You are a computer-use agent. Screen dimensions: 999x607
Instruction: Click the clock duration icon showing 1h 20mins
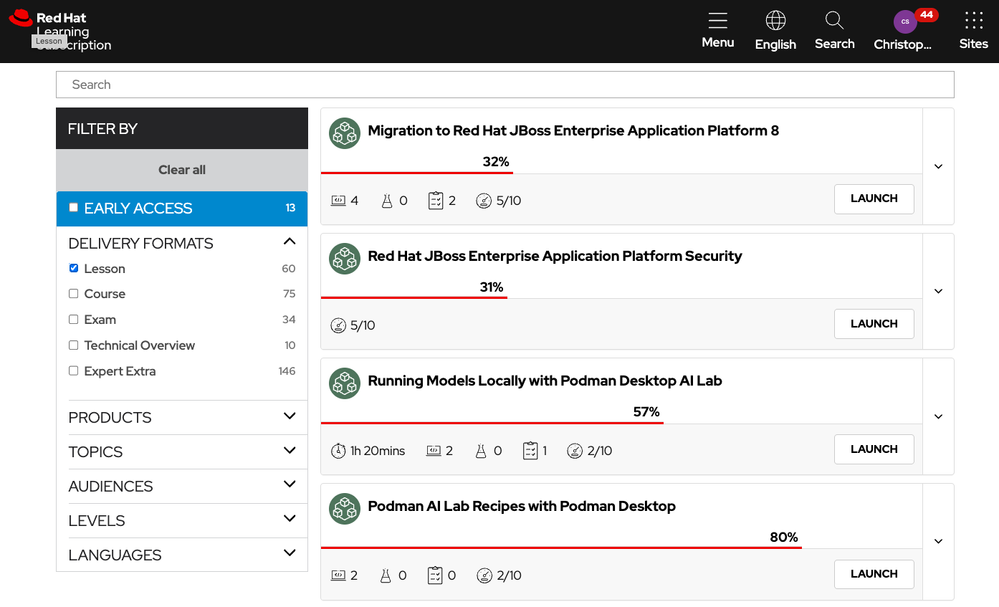click(338, 451)
